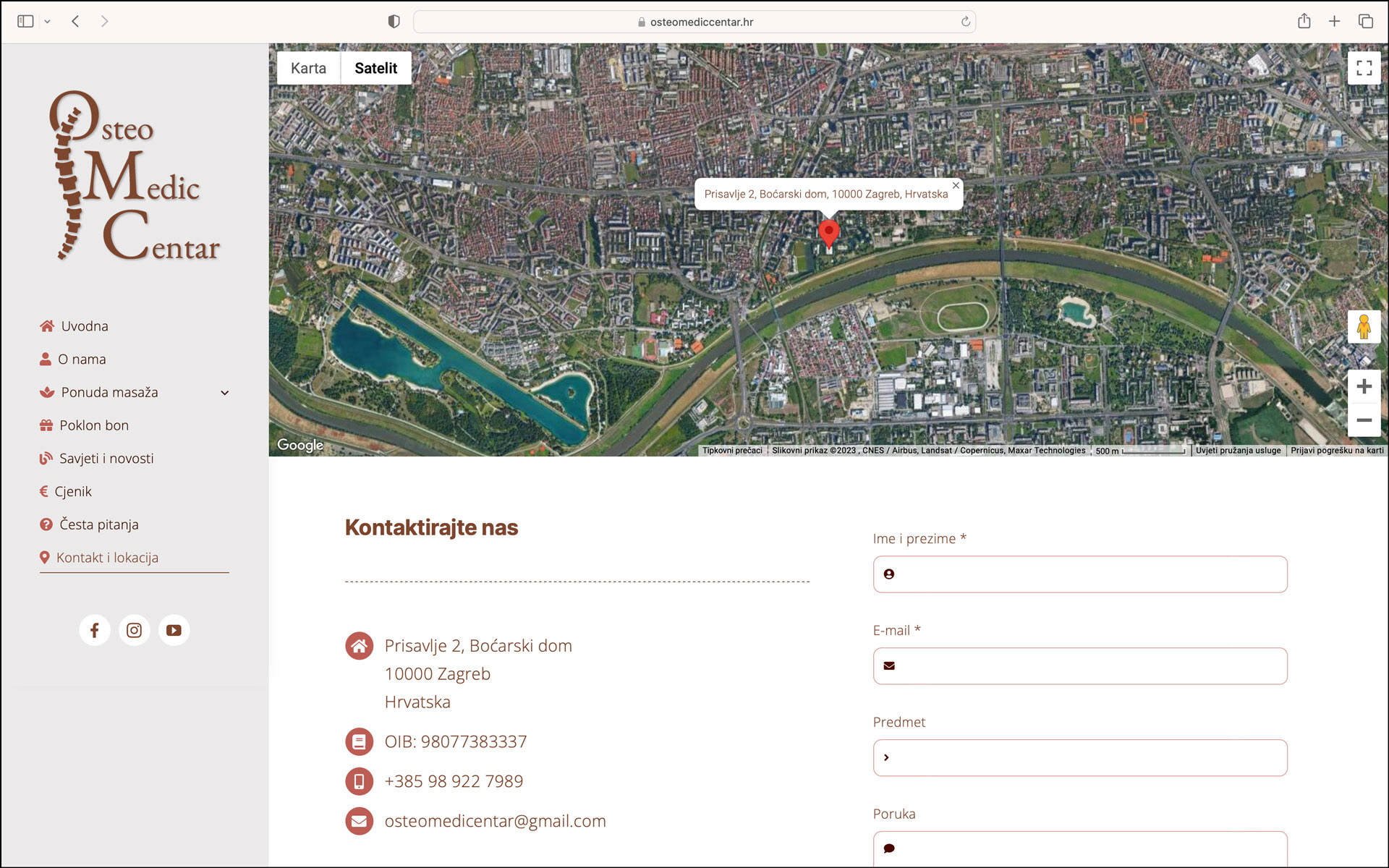Toggle fullscreen map view
The image size is (1389, 868).
click(x=1364, y=68)
